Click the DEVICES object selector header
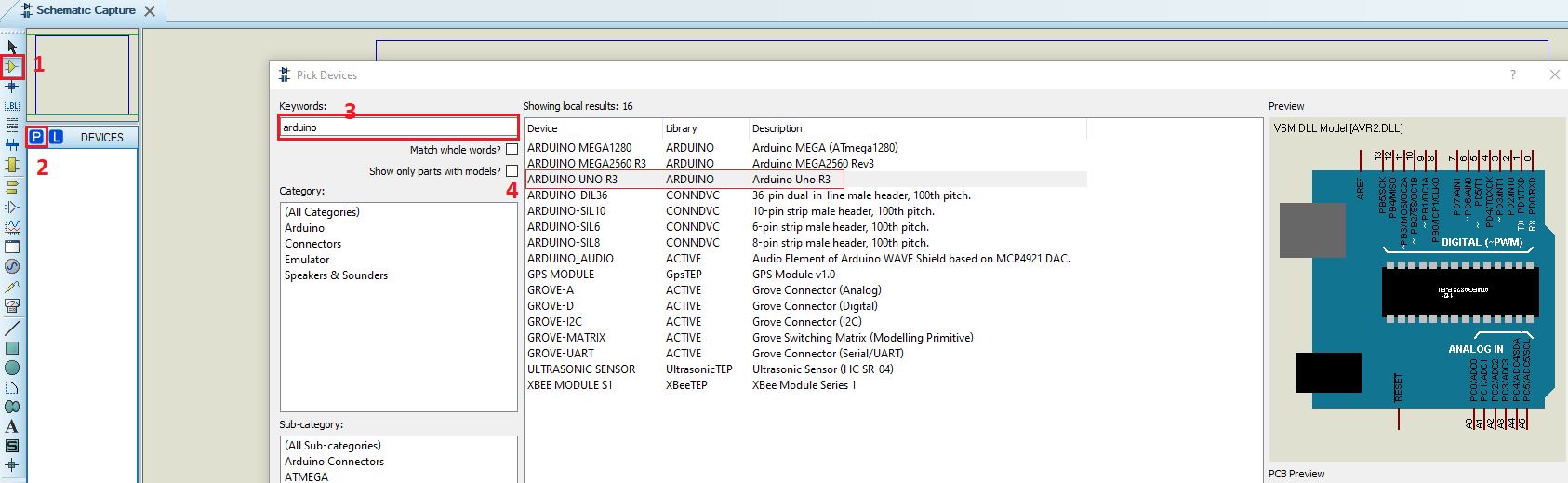The height and width of the screenshot is (483, 1568). click(102, 137)
